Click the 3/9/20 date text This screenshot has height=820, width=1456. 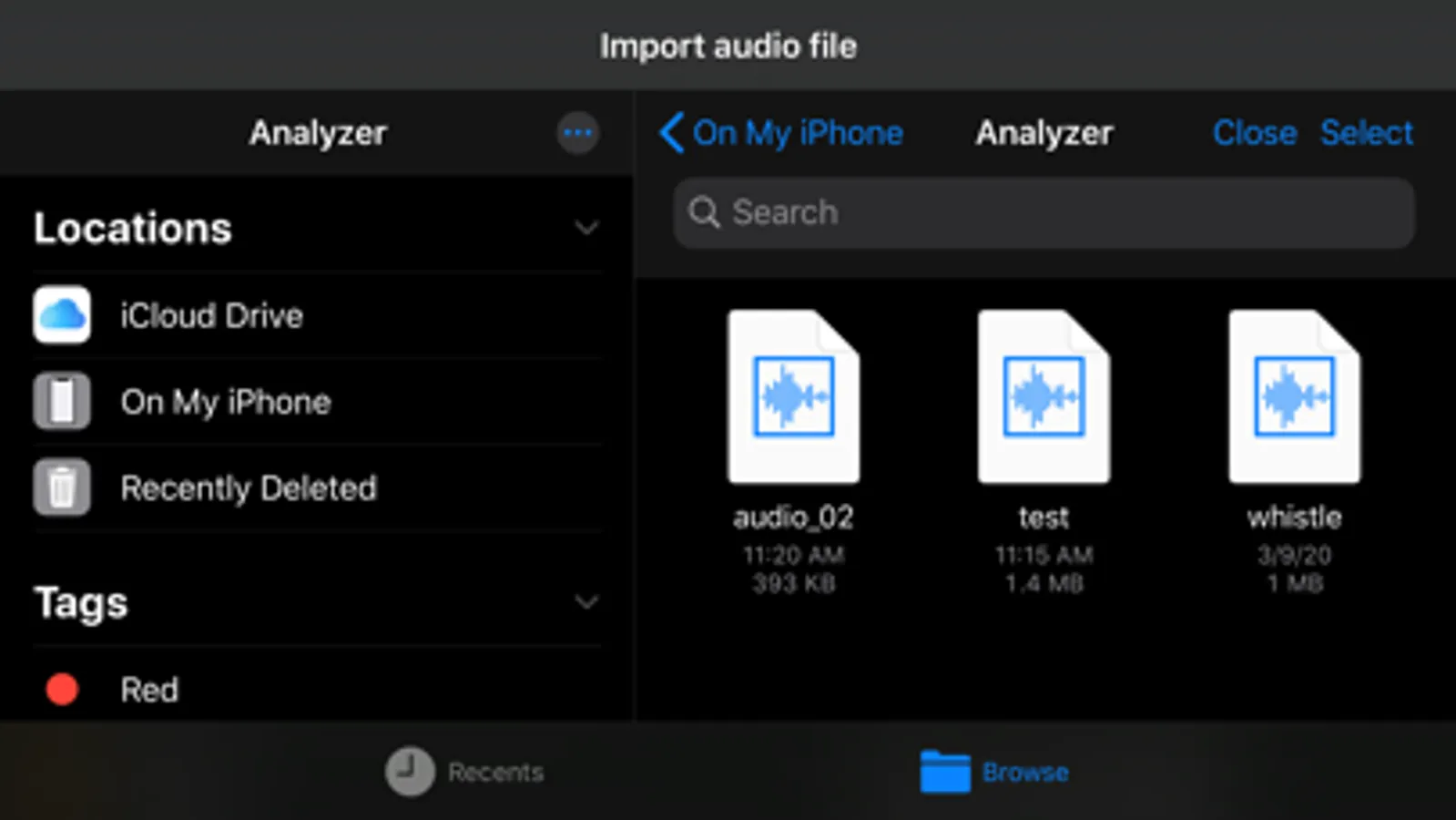point(1294,555)
